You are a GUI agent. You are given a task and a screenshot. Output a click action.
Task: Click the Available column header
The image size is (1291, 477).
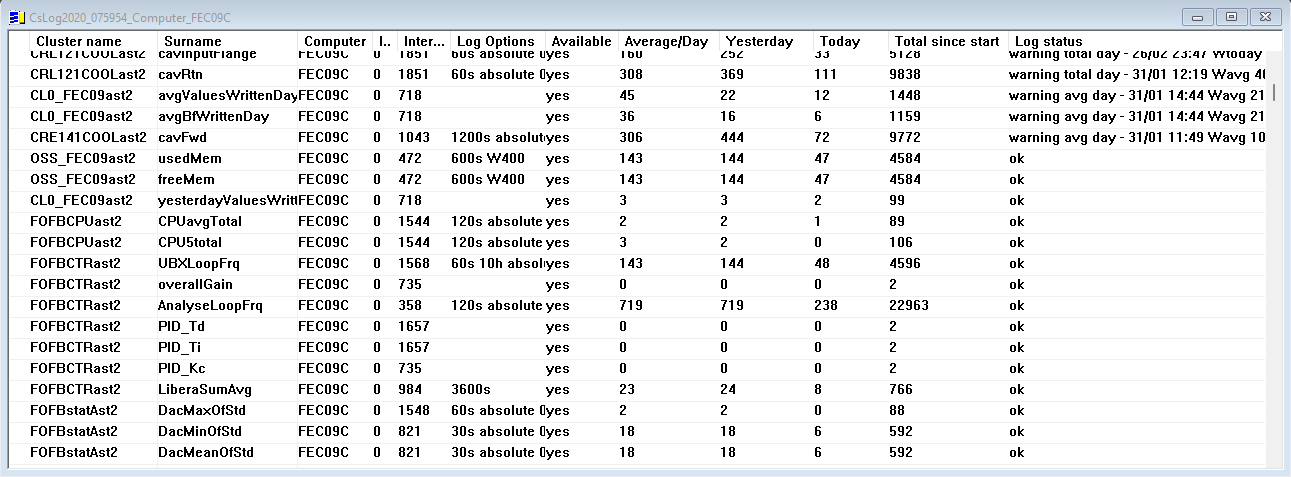(581, 41)
